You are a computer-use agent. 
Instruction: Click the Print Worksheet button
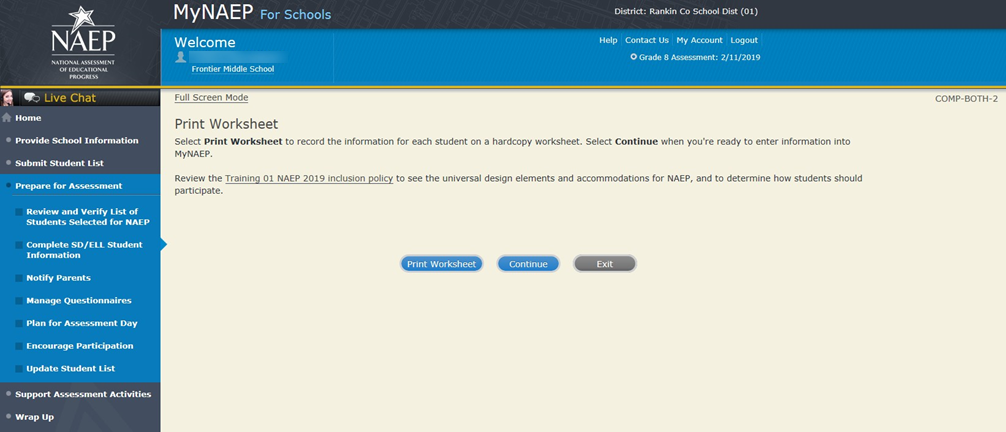[x=441, y=264]
